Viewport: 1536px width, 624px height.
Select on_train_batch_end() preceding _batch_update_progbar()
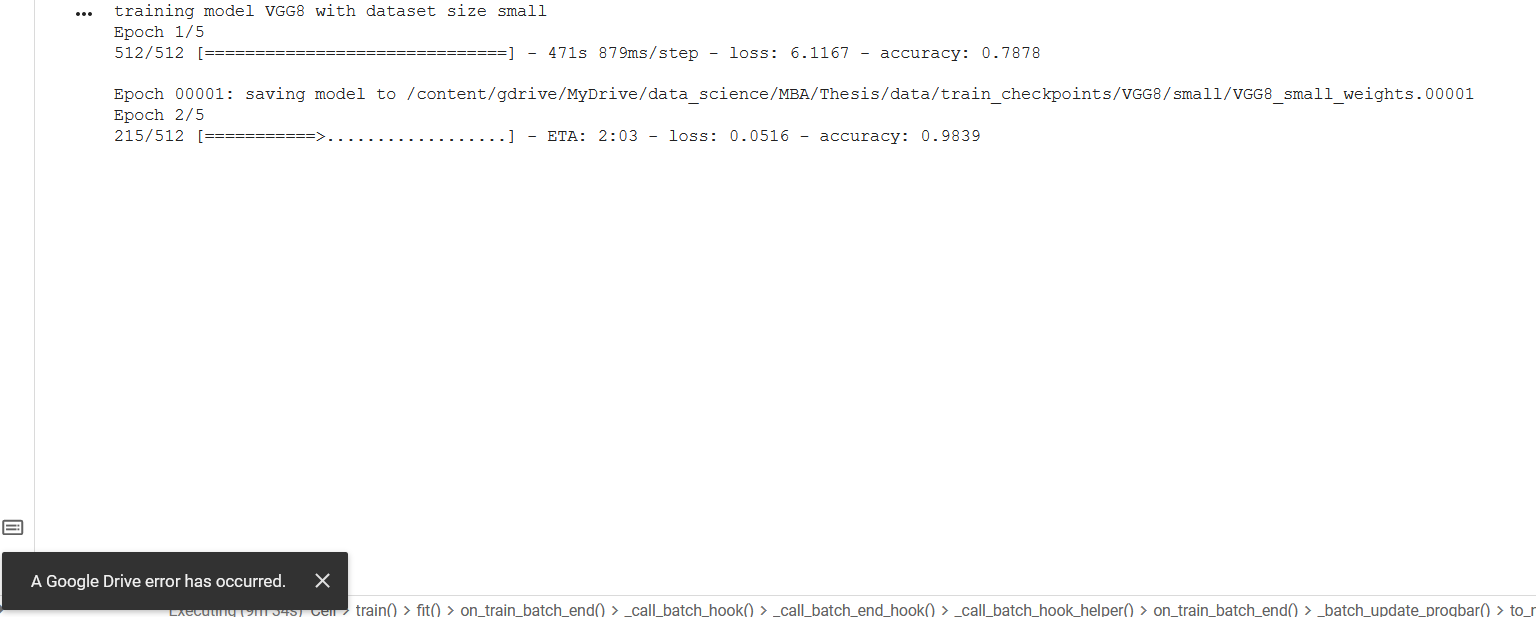pos(1226,610)
